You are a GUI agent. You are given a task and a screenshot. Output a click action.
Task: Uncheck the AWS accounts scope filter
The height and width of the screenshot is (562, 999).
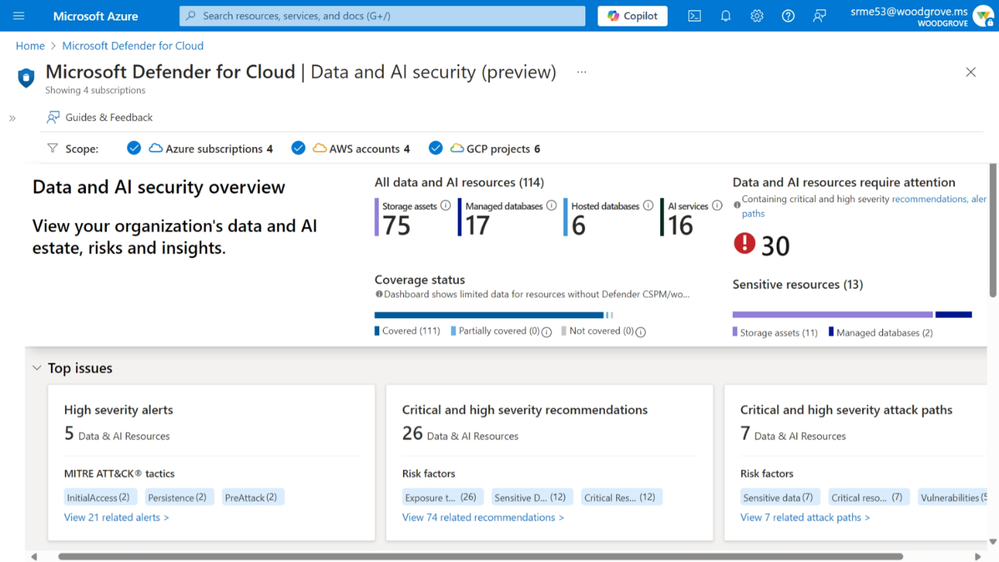298,148
